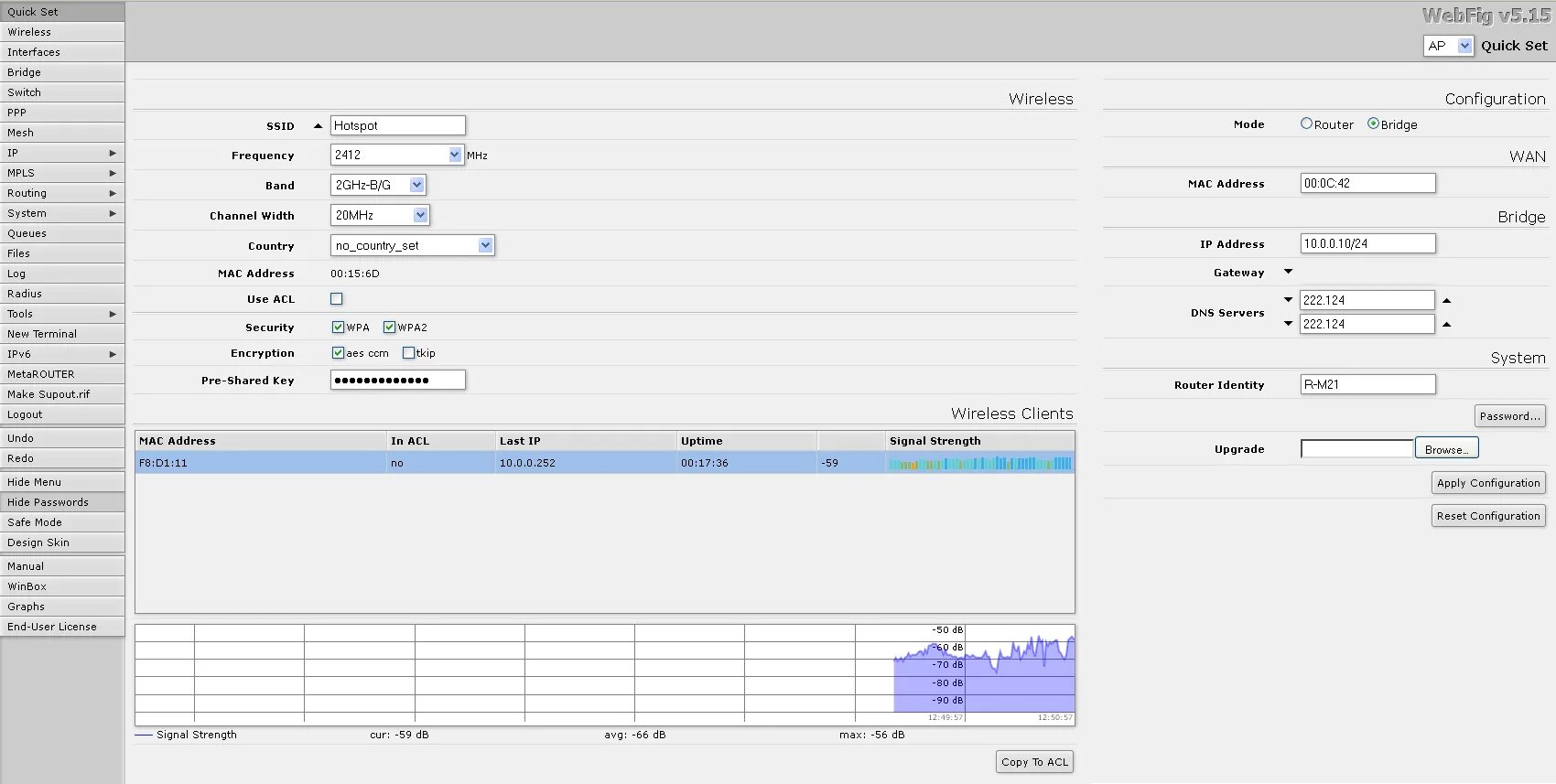
Task: Open PPP menu item
Action: pos(62,113)
